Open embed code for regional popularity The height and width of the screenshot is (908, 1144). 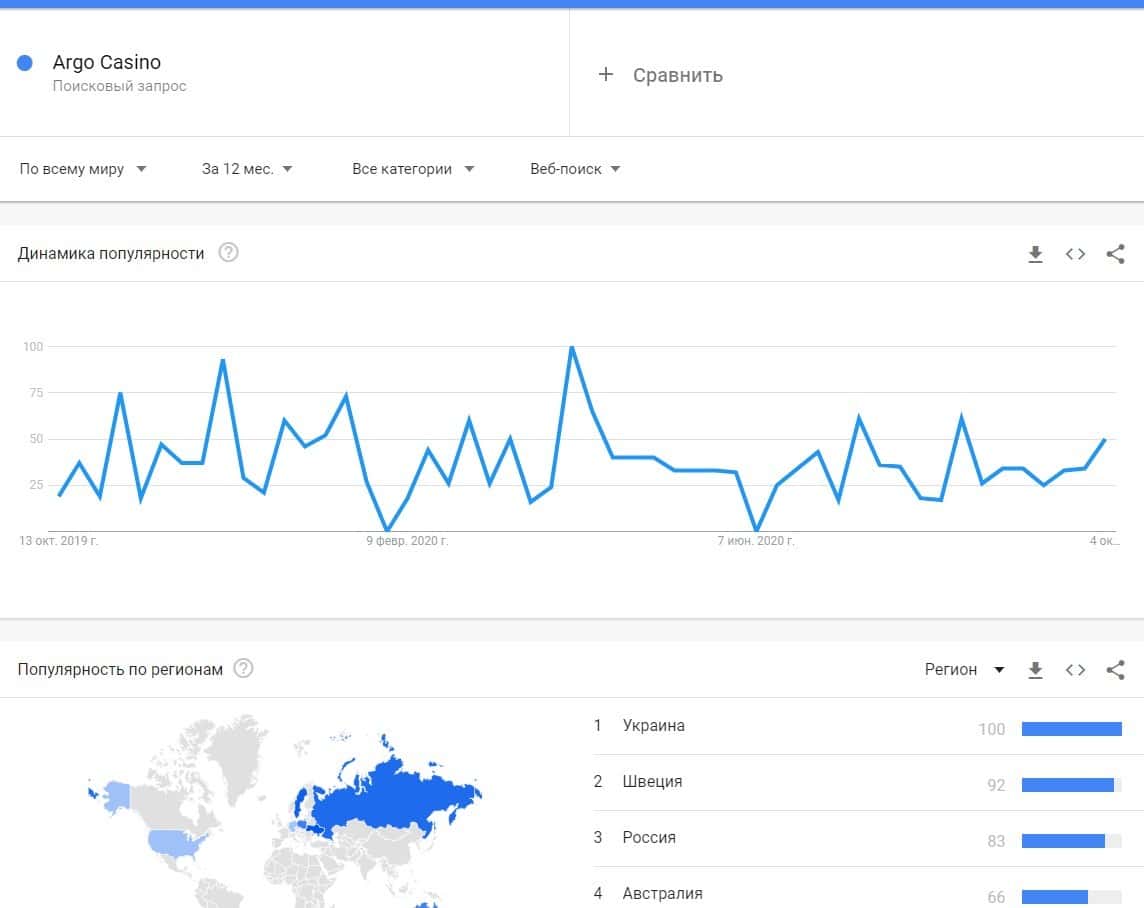pos(1075,670)
